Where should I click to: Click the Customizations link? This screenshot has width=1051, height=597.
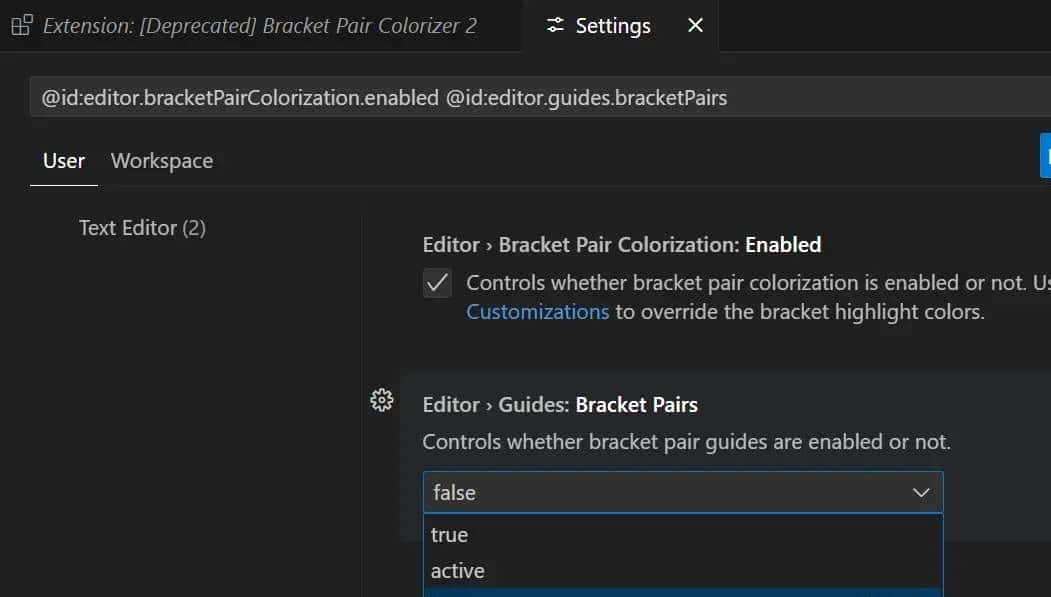coord(537,311)
